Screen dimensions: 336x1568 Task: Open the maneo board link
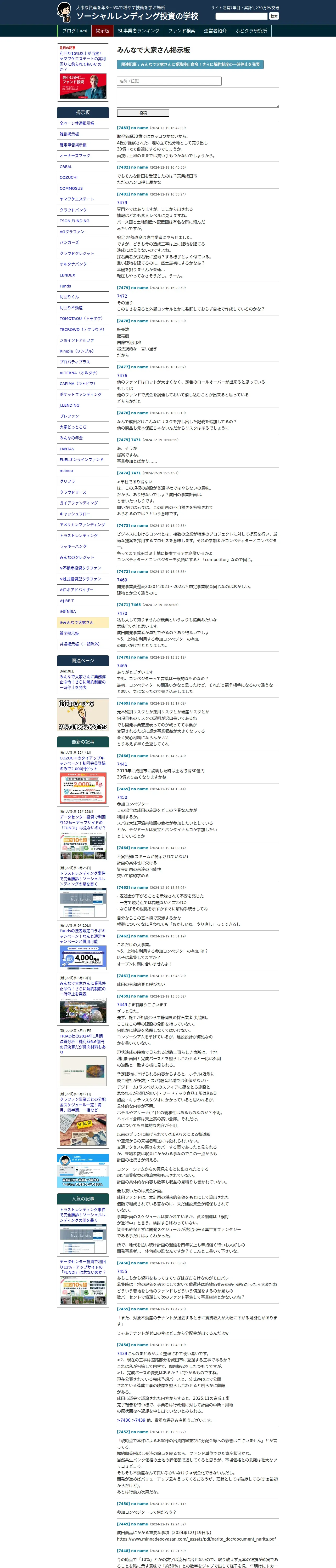pyautogui.click(x=83, y=470)
